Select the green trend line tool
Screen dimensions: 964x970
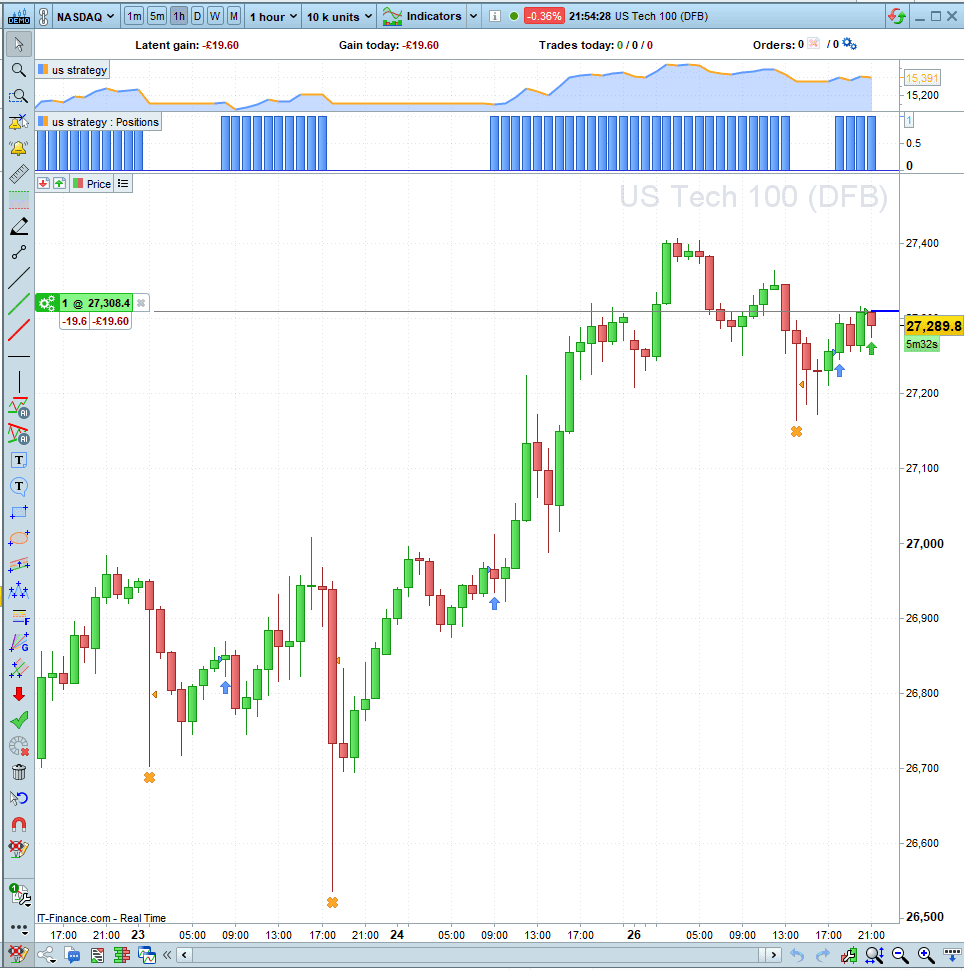coord(19,304)
